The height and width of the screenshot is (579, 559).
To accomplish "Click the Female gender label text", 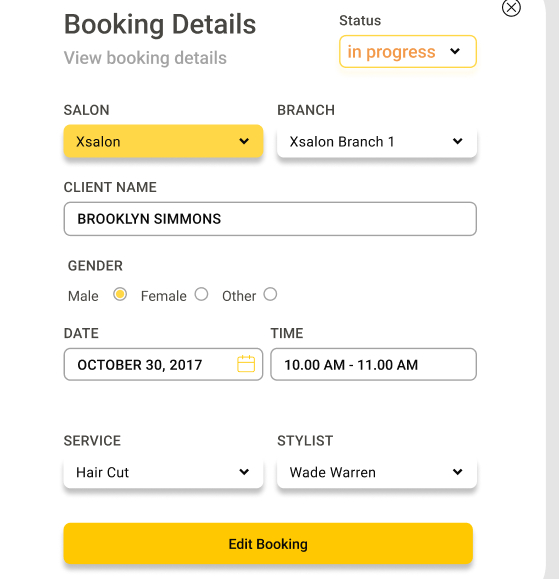I will (x=164, y=296).
